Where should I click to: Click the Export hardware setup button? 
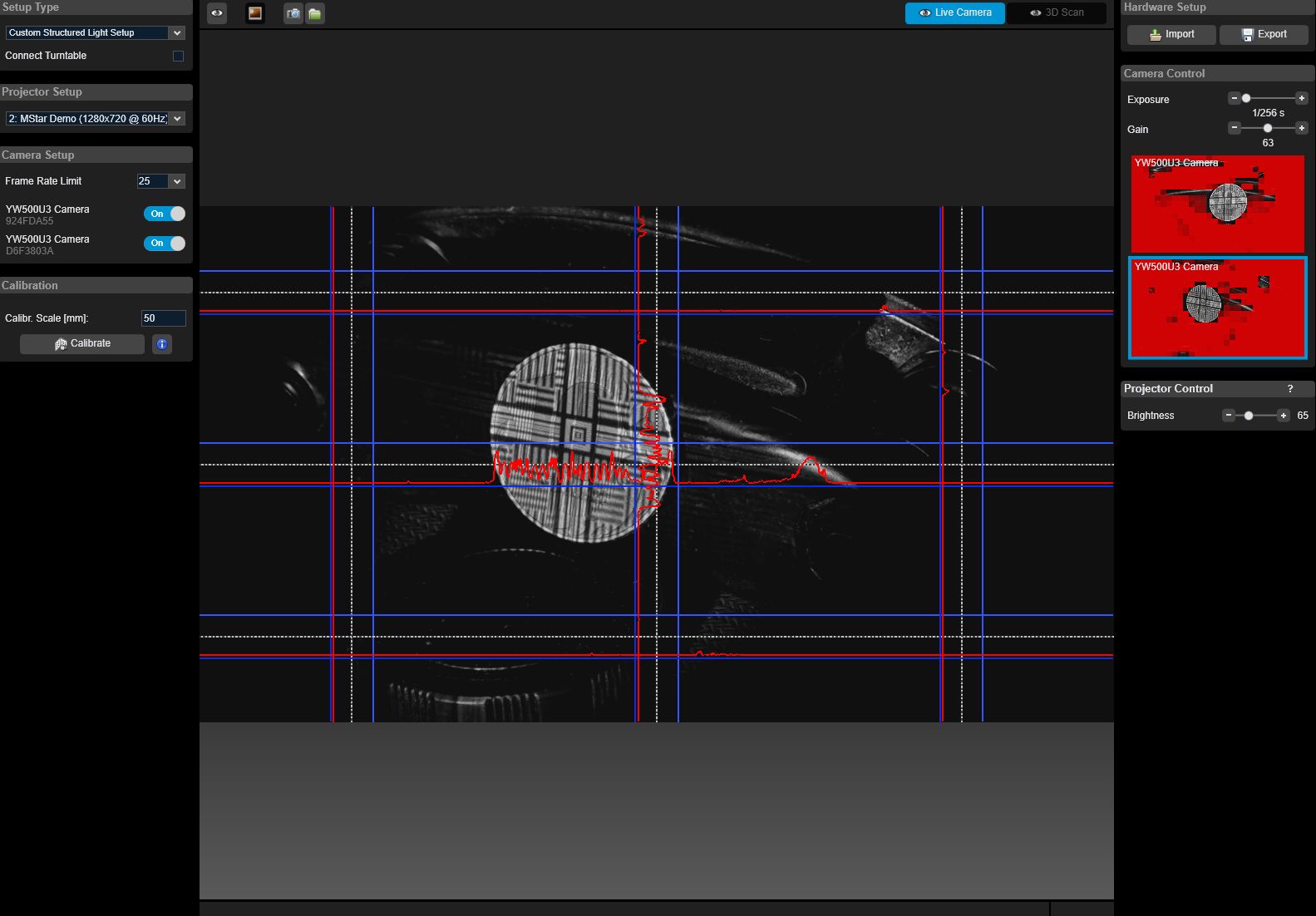(1263, 34)
